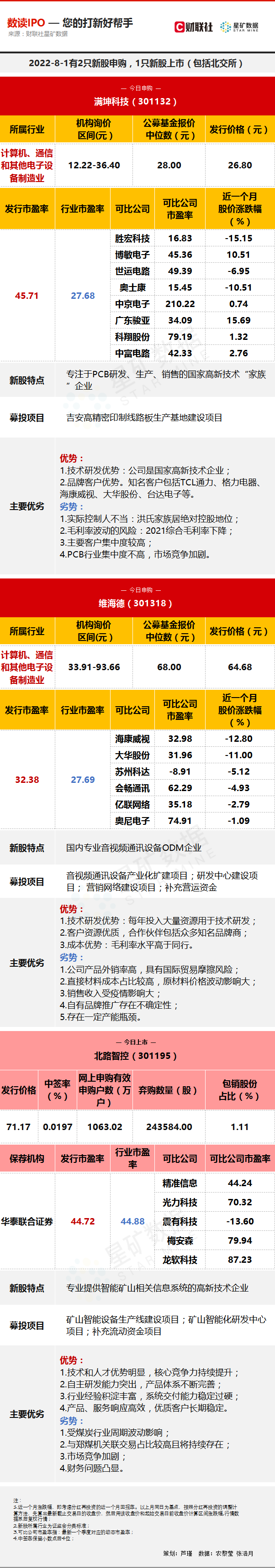Click 华泰联合证券 sponsor institution cell
275x1568 pixels.
point(27,1221)
